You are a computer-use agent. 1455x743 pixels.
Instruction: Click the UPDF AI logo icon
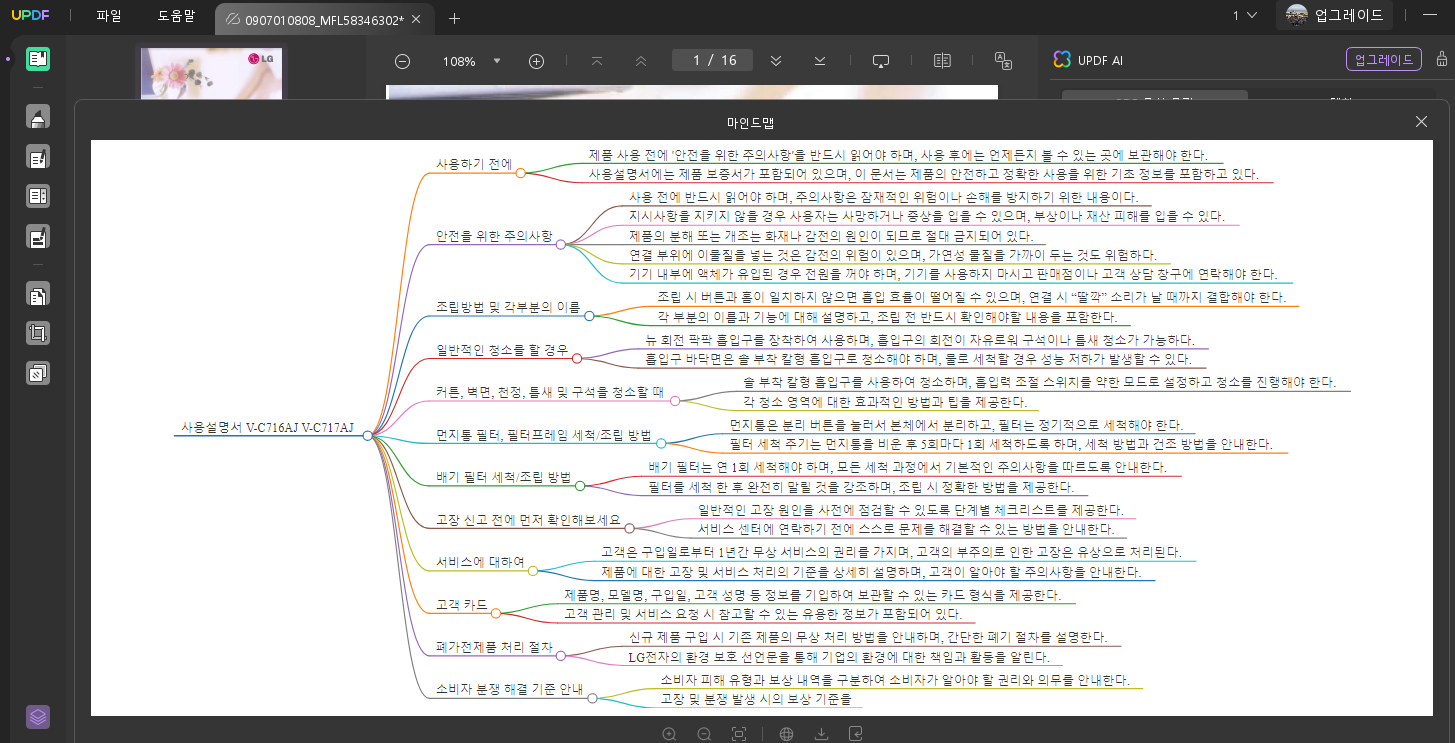[1062, 60]
